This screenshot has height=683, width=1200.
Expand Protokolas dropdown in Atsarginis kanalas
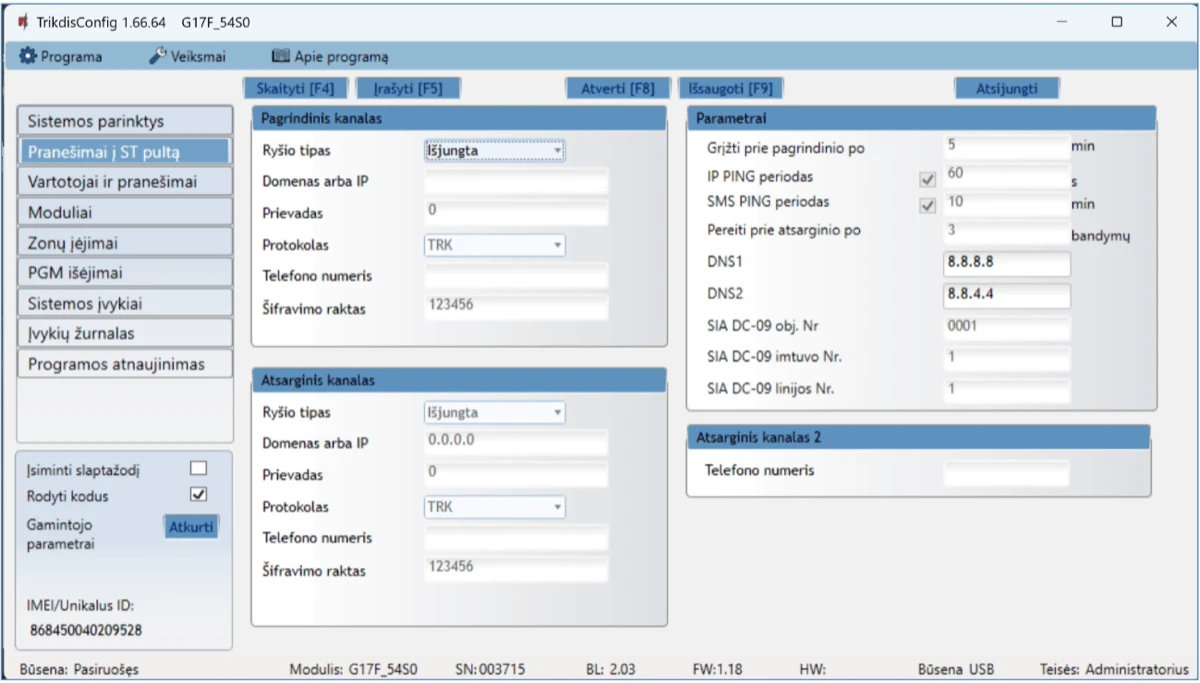494,507
